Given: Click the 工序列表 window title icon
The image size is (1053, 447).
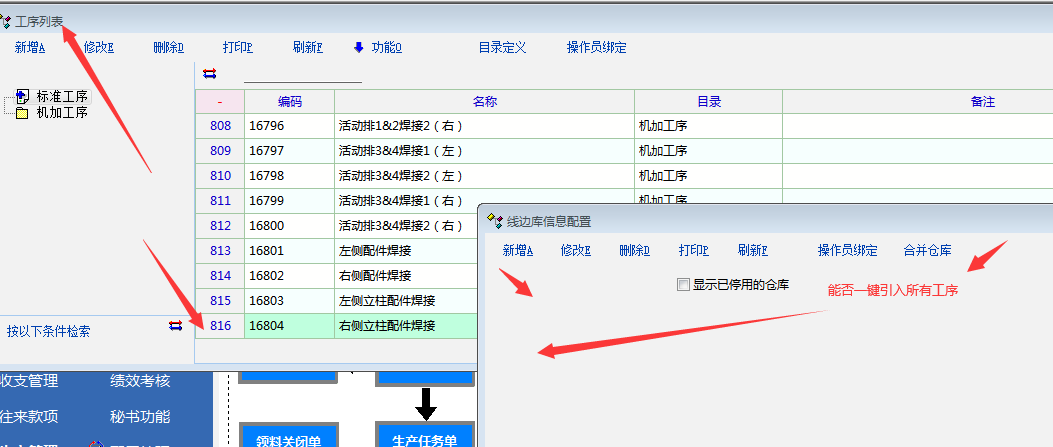Looking at the screenshot, I should (7, 20).
